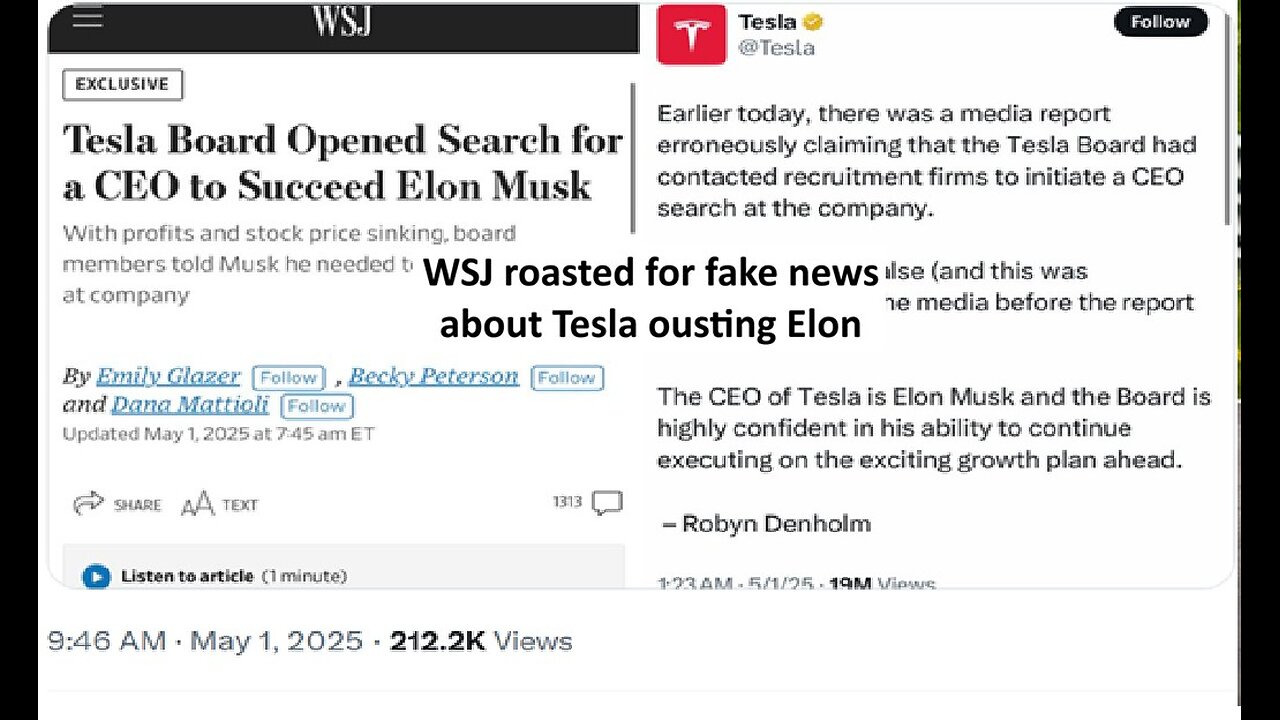Click the Tesla profile avatar

tap(691, 36)
